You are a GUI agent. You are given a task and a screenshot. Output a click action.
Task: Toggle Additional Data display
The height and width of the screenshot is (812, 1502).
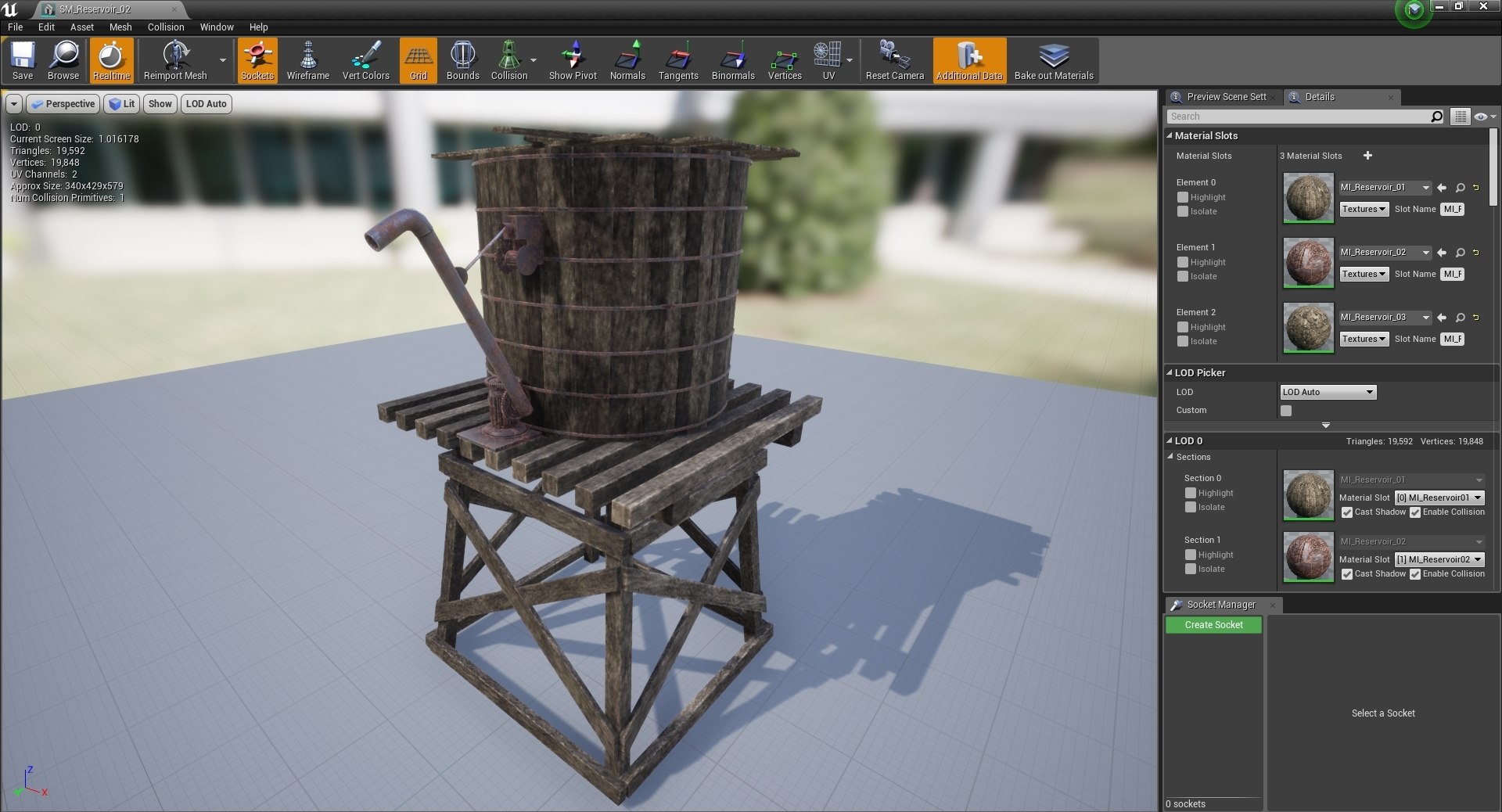point(969,60)
